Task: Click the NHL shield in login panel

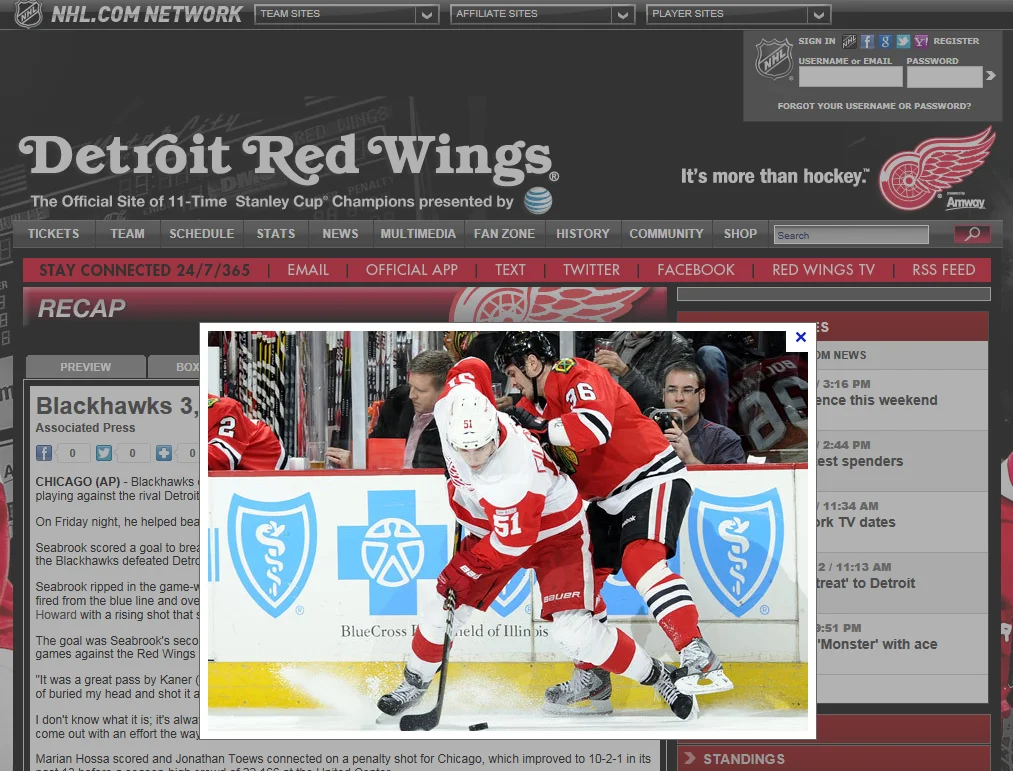Action: tap(773, 59)
